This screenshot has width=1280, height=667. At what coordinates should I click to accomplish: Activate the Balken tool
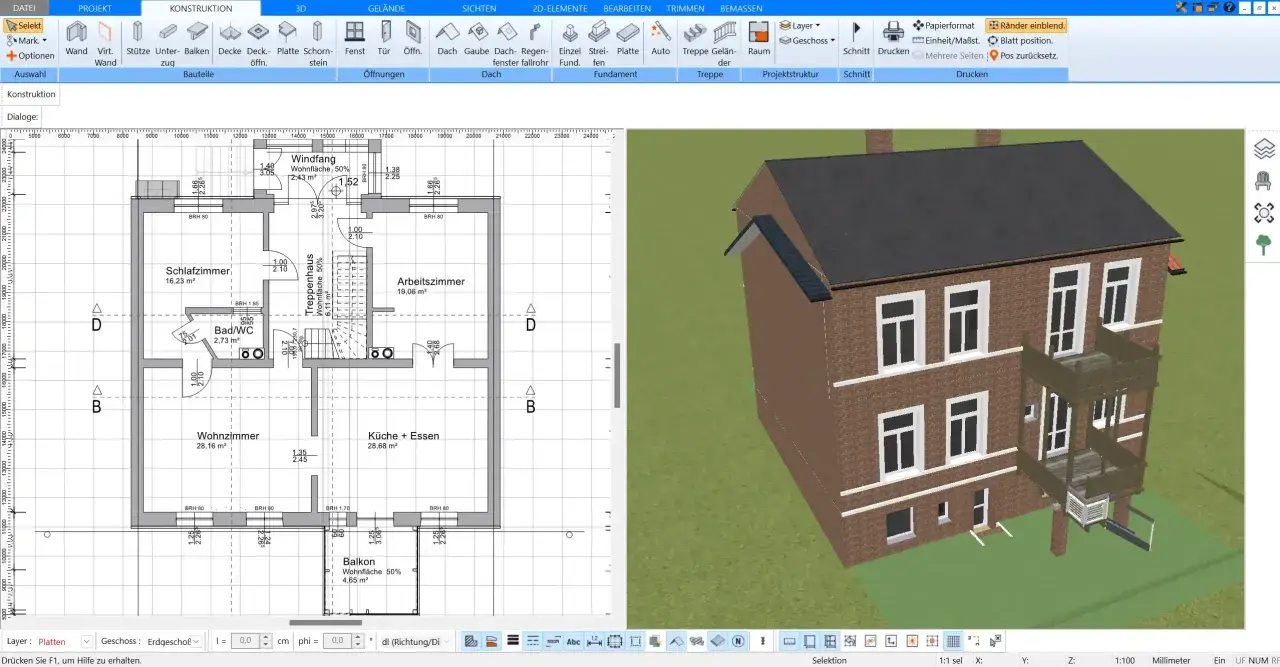pos(197,38)
